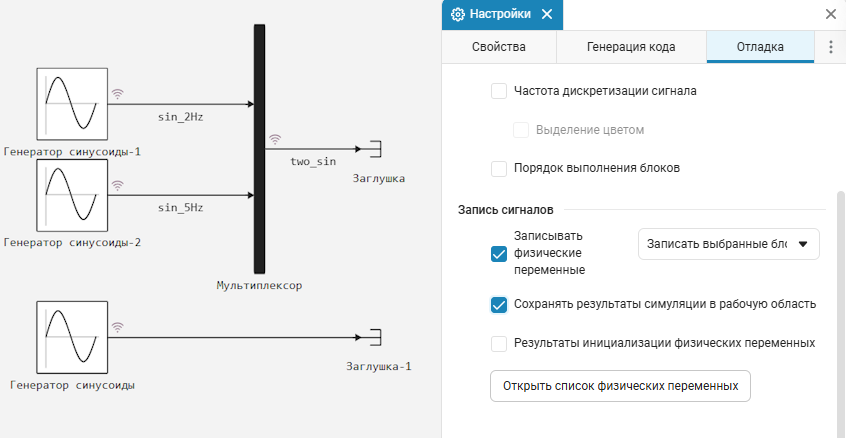Uncheck Сохранять результаты симуляции в рабочую область

[x=499, y=305]
